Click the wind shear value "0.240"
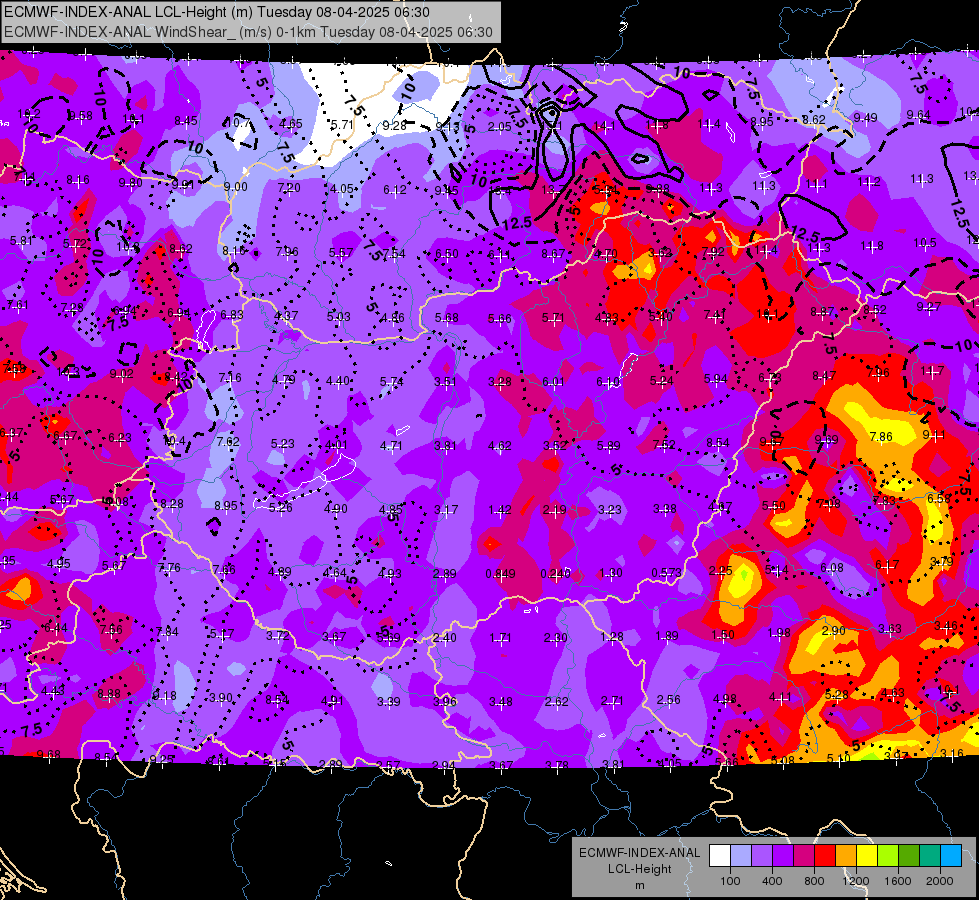This screenshot has height=900, width=979. (556, 573)
